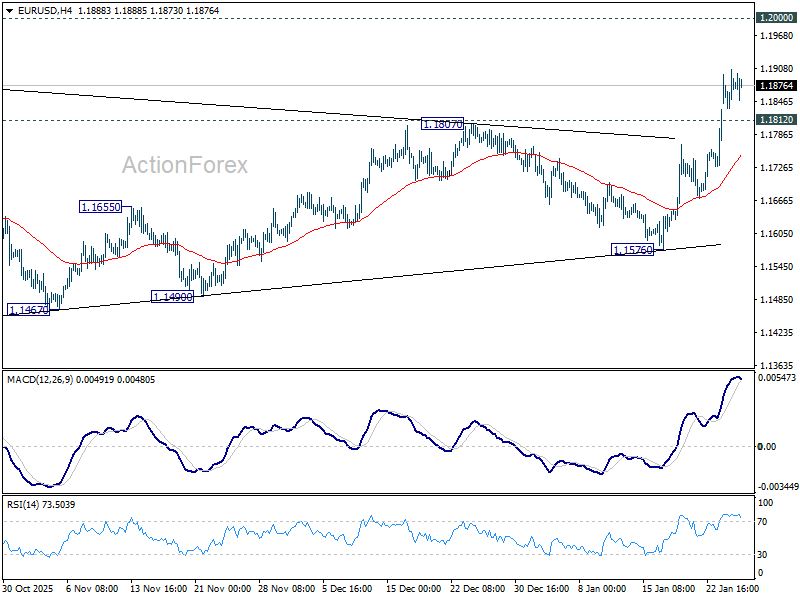This screenshot has width=800, height=600.
Task: Click the 8 Jan 00:00 time label
Action: click(x=602, y=588)
